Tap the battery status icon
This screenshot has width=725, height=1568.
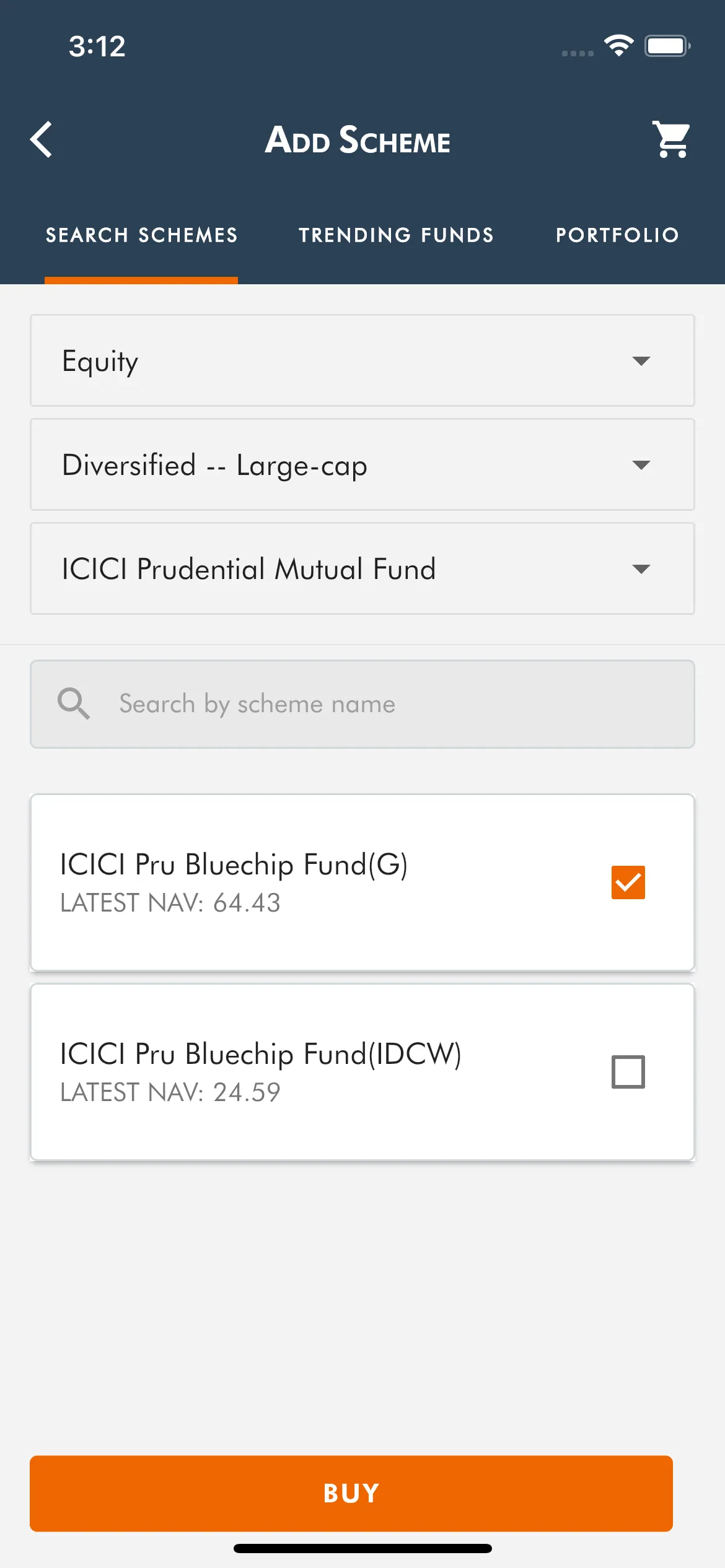coord(667,46)
